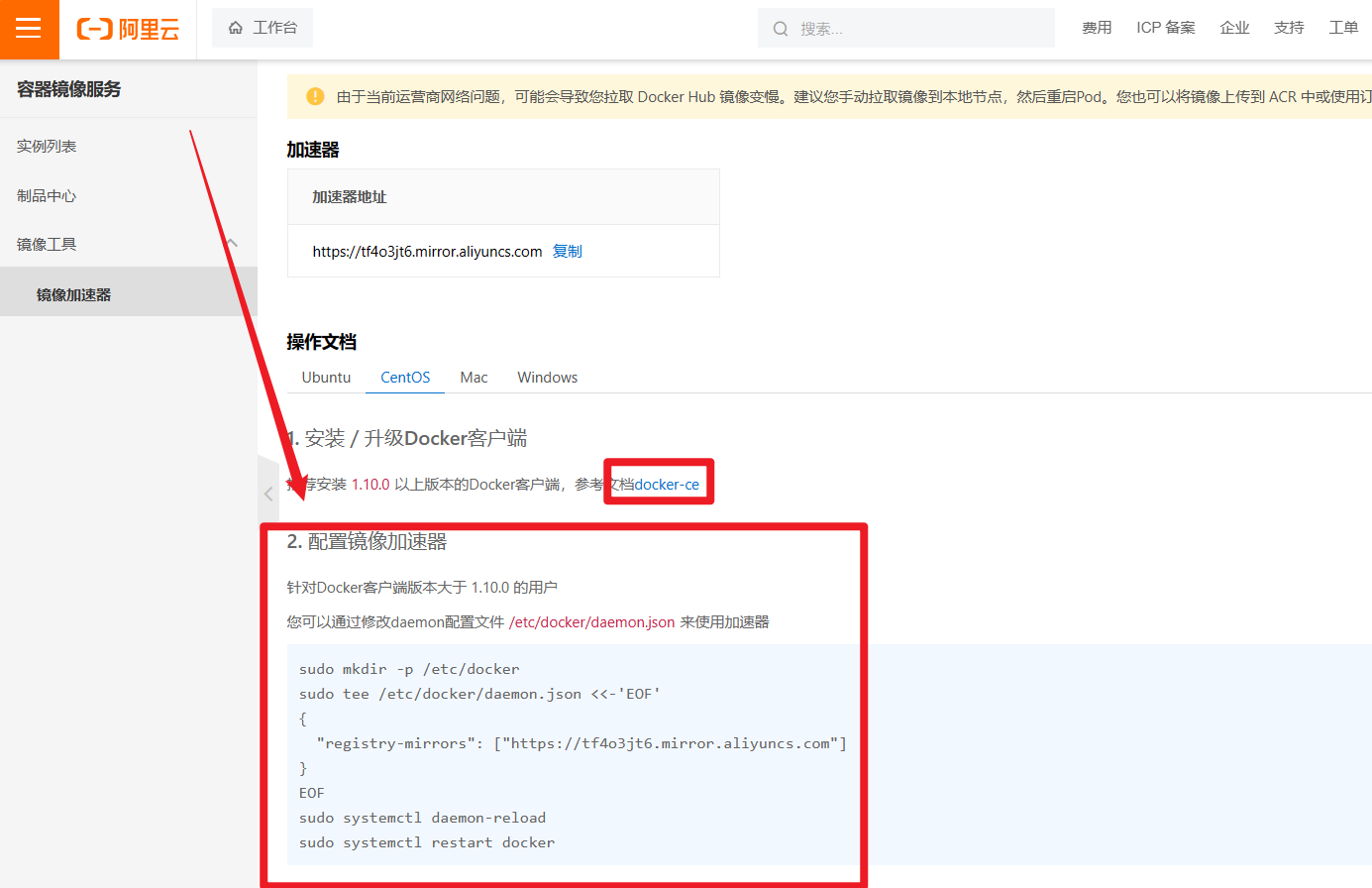
Task: Click the home icon beside 工作台
Action: coord(236,28)
